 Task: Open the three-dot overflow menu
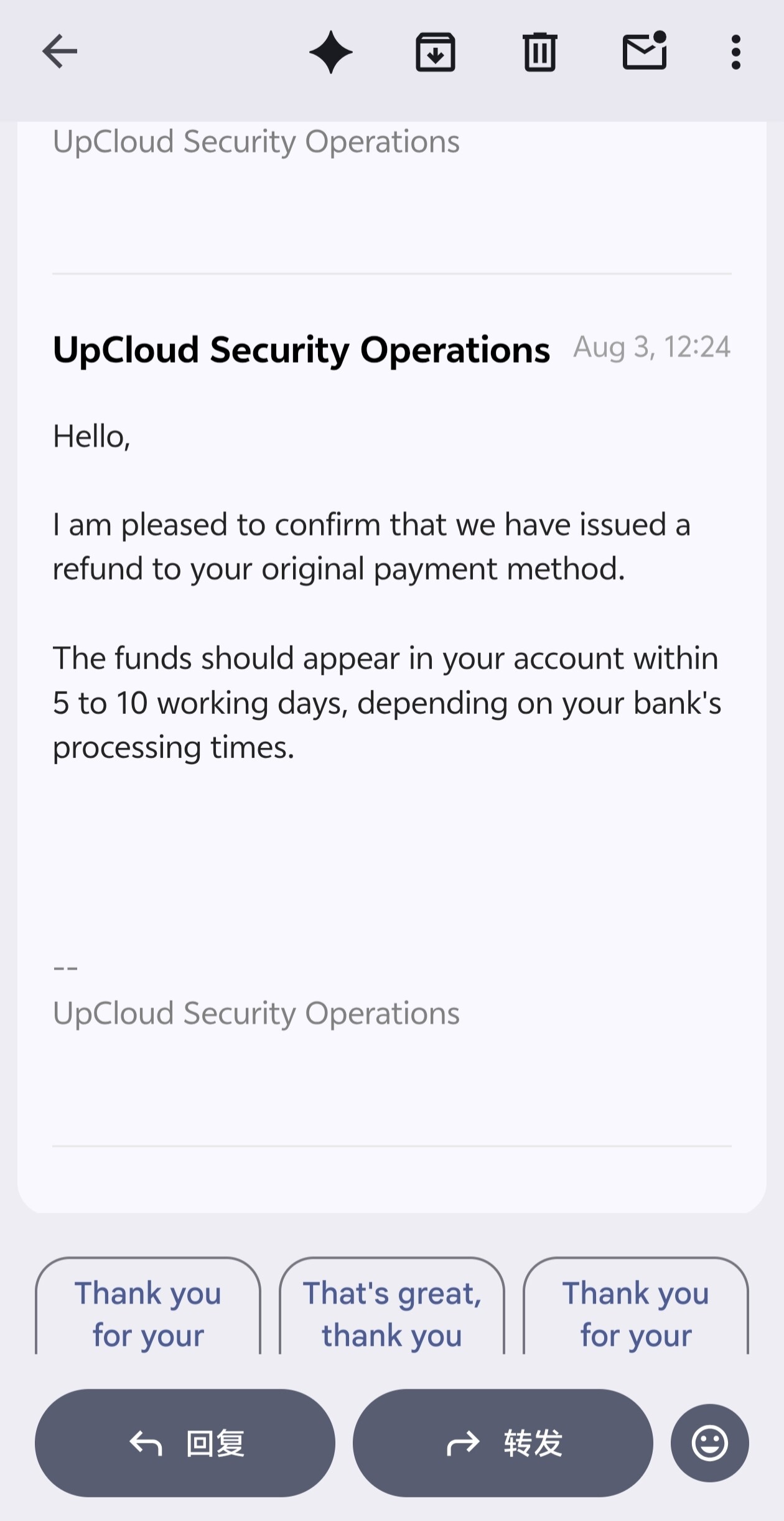click(736, 52)
